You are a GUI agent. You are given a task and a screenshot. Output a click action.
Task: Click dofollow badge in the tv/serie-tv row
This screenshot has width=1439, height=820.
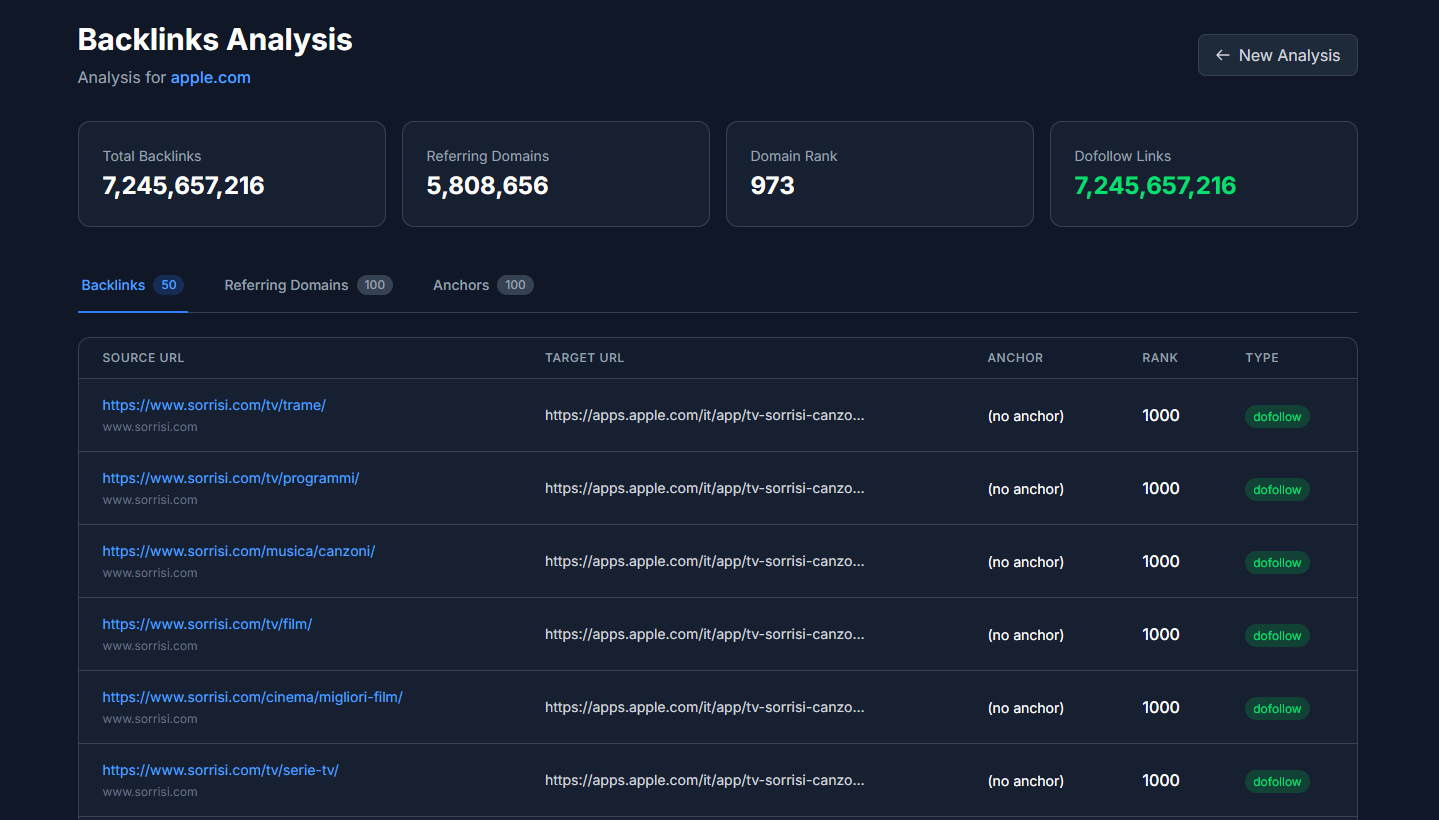coord(1277,781)
